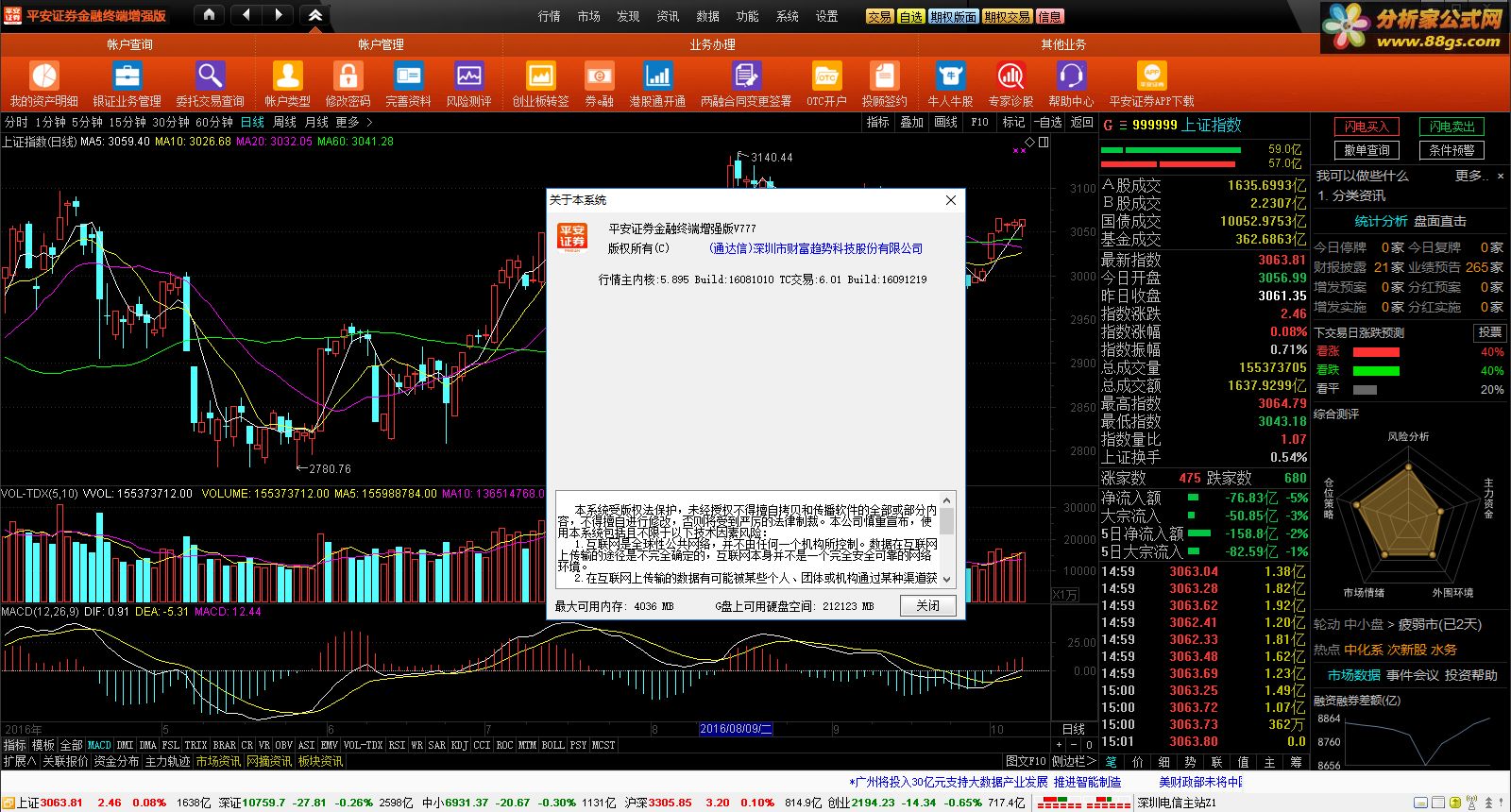1511x812 pixels.
Task: Open 日线 period selector at chart bottom
Action: pyautogui.click(x=1073, y=729)
